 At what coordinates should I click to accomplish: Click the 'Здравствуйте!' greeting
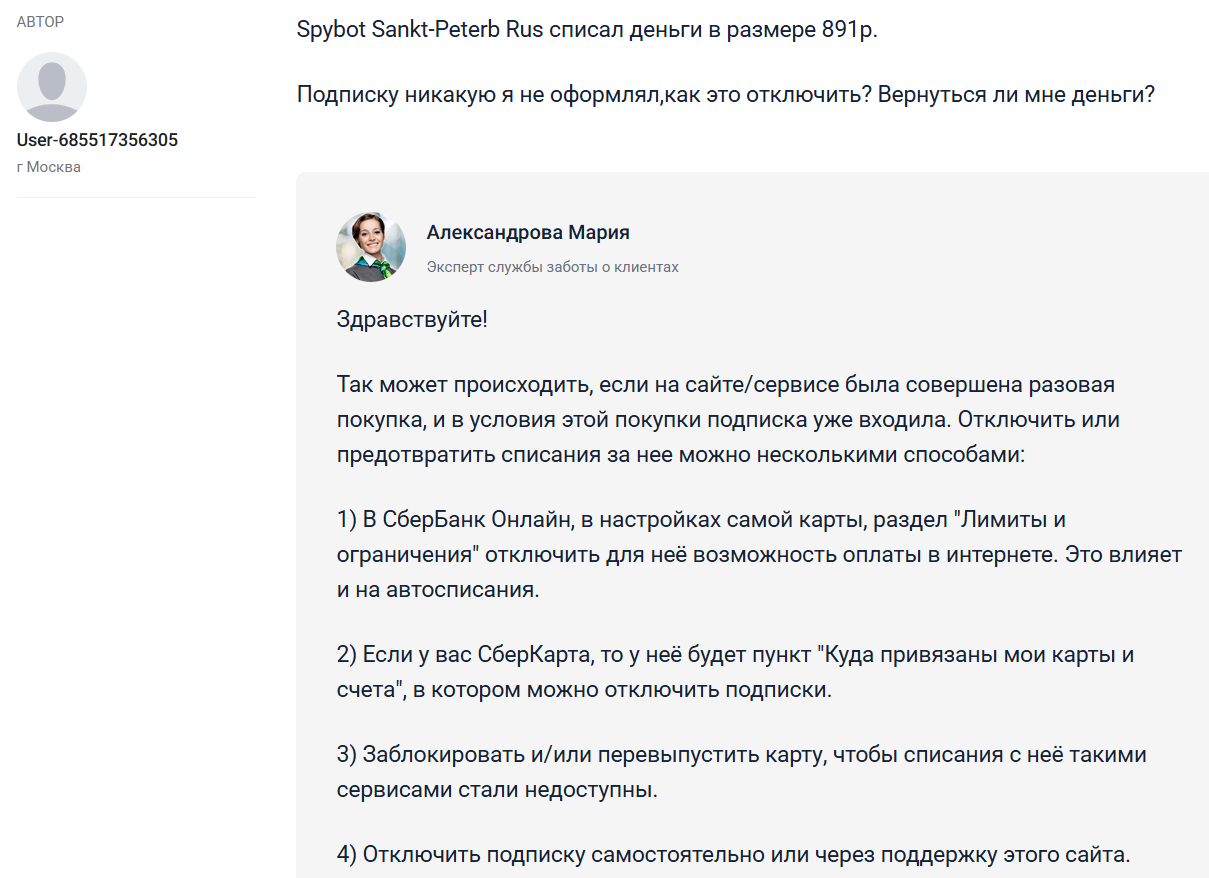click(x=412, y=321)
